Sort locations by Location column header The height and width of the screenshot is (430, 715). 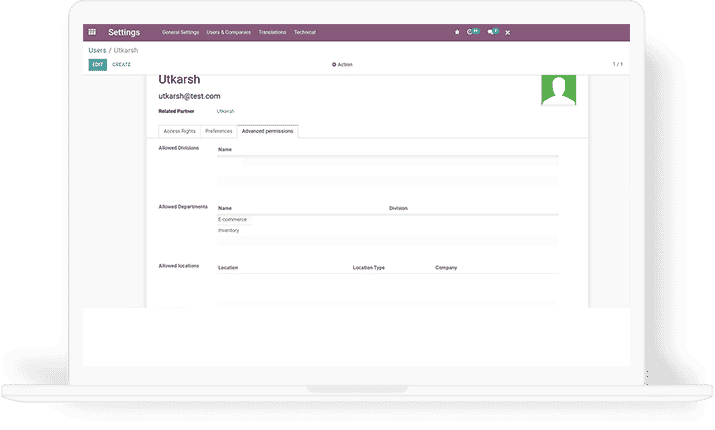point(228,268)
